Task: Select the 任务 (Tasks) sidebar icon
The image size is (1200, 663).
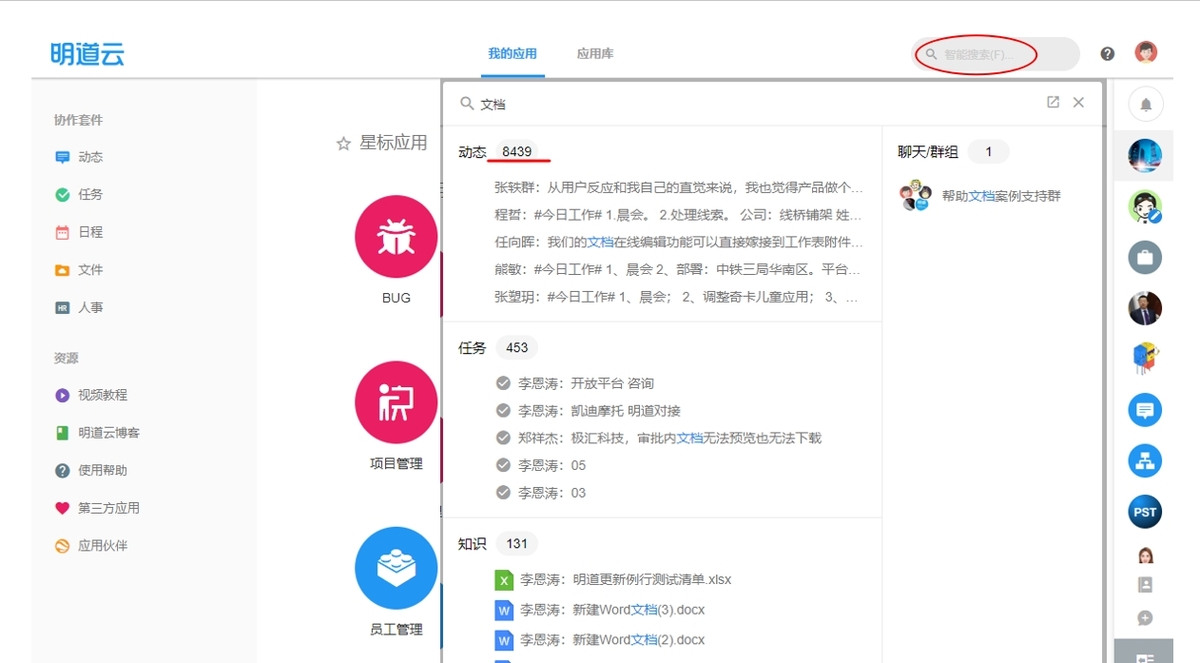Action: coord(85,194)
